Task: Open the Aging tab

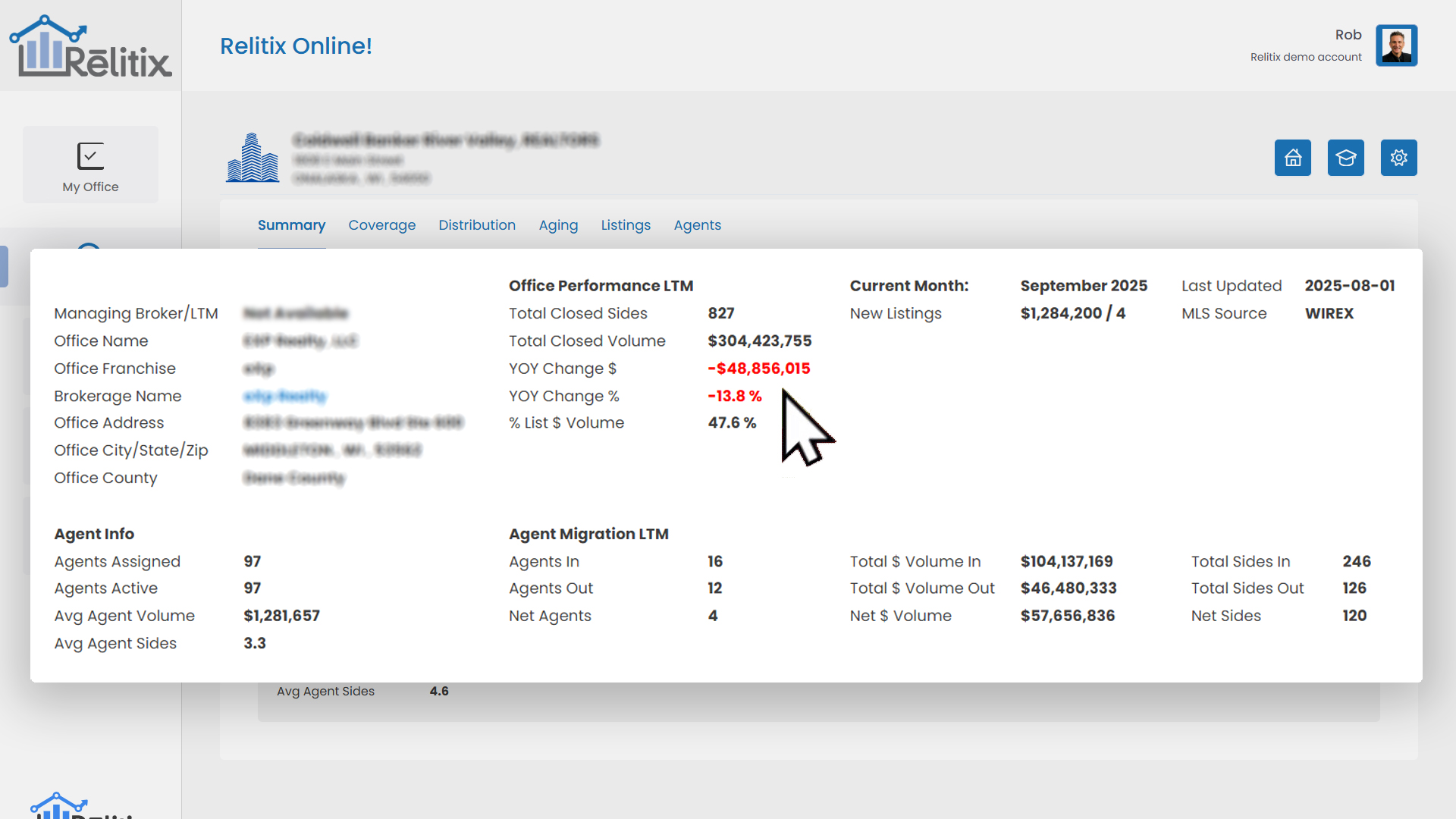Action: click(x=558, y=225)
